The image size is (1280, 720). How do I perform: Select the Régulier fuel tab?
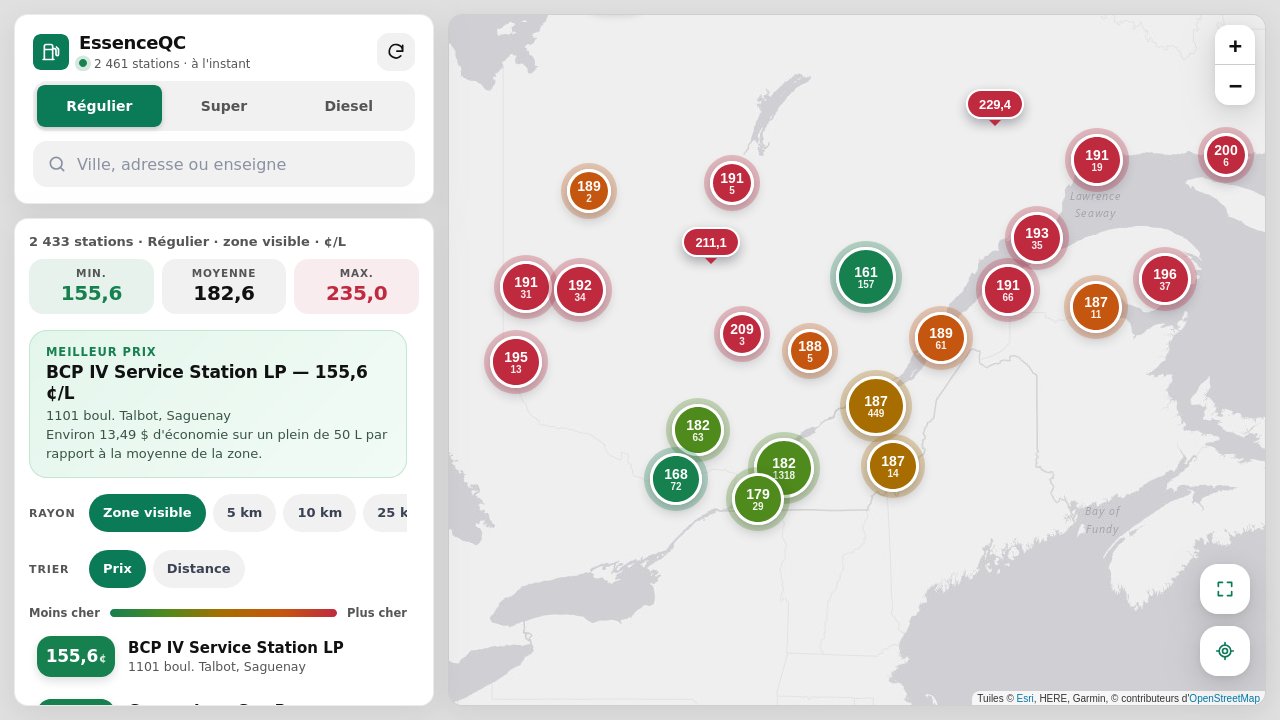99,106
